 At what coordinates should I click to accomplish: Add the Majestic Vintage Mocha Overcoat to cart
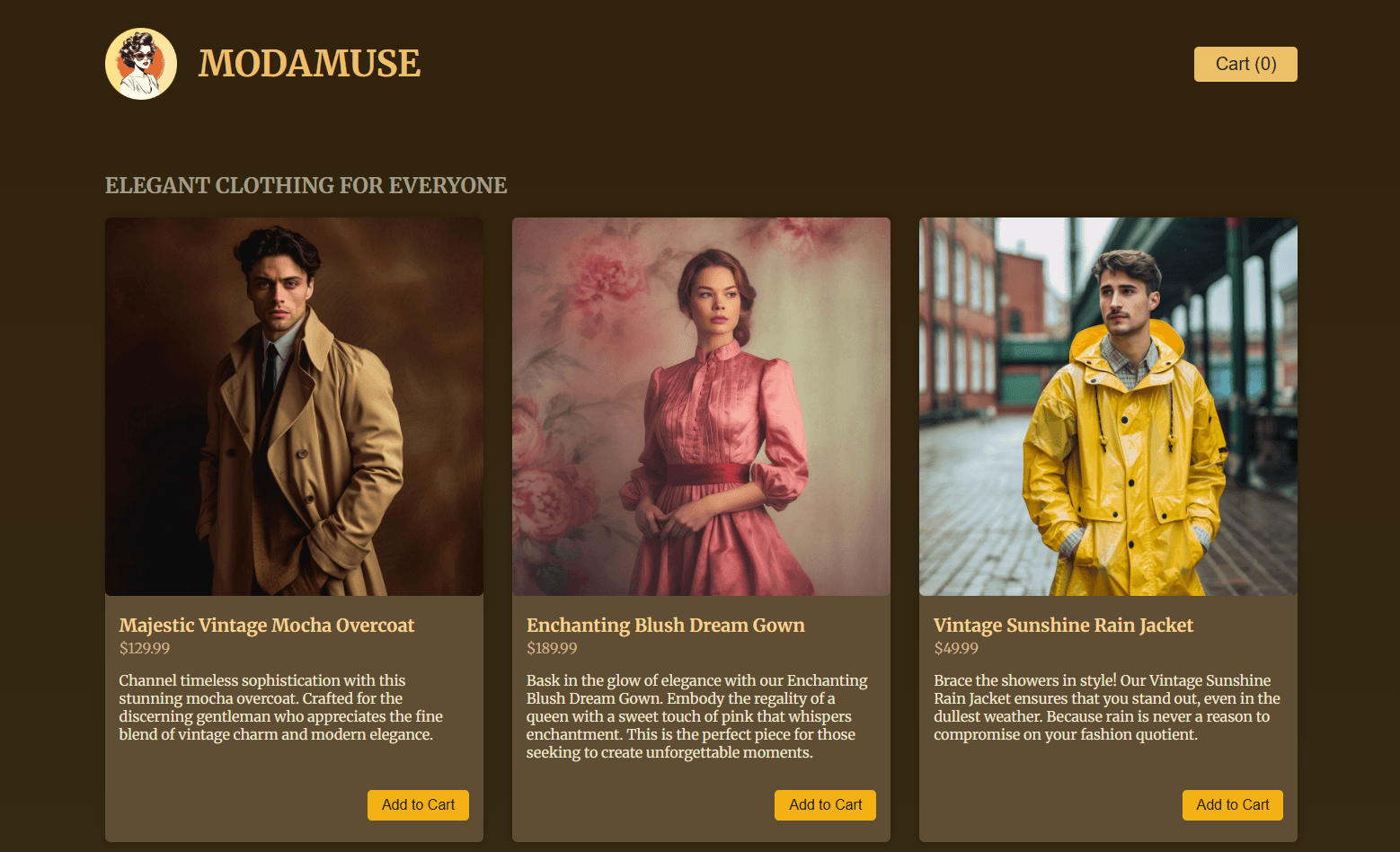pyautogui.click(x=418, y=805)
